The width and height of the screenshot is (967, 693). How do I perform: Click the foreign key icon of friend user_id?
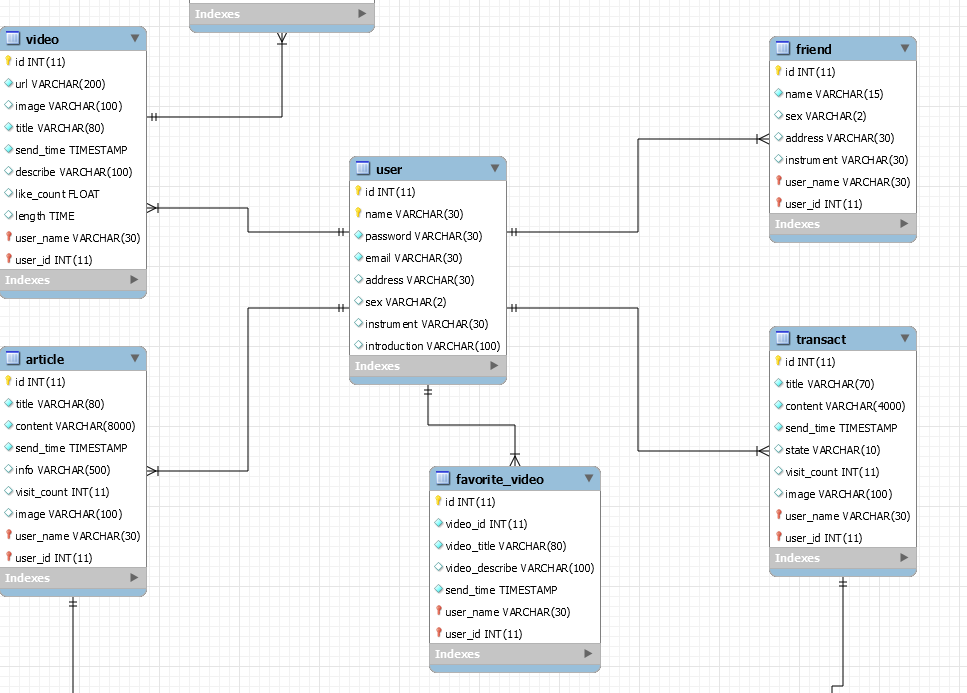[778, 203]
